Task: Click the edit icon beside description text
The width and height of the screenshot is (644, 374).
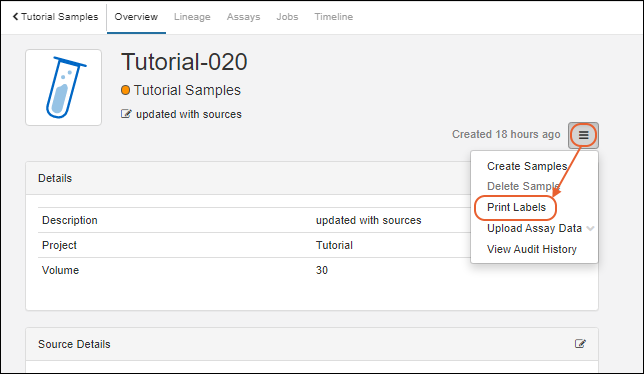Action: pyautogui.click(x=126, y=114)
